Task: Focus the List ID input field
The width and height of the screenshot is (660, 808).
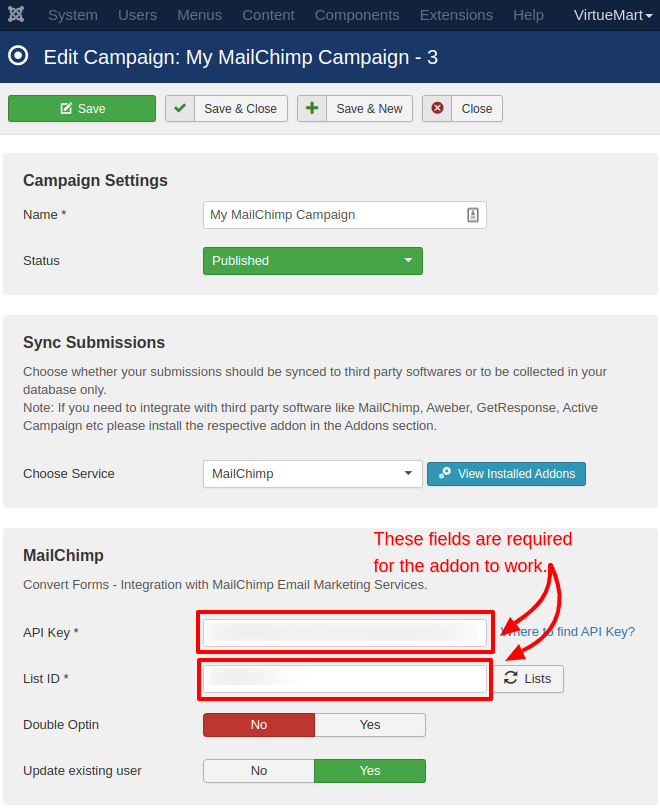Action: (x=345, y=679)
